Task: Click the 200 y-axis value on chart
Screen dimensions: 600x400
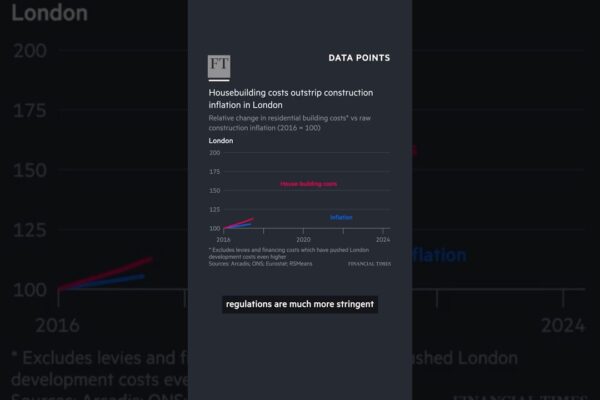Action: [214, 153]
